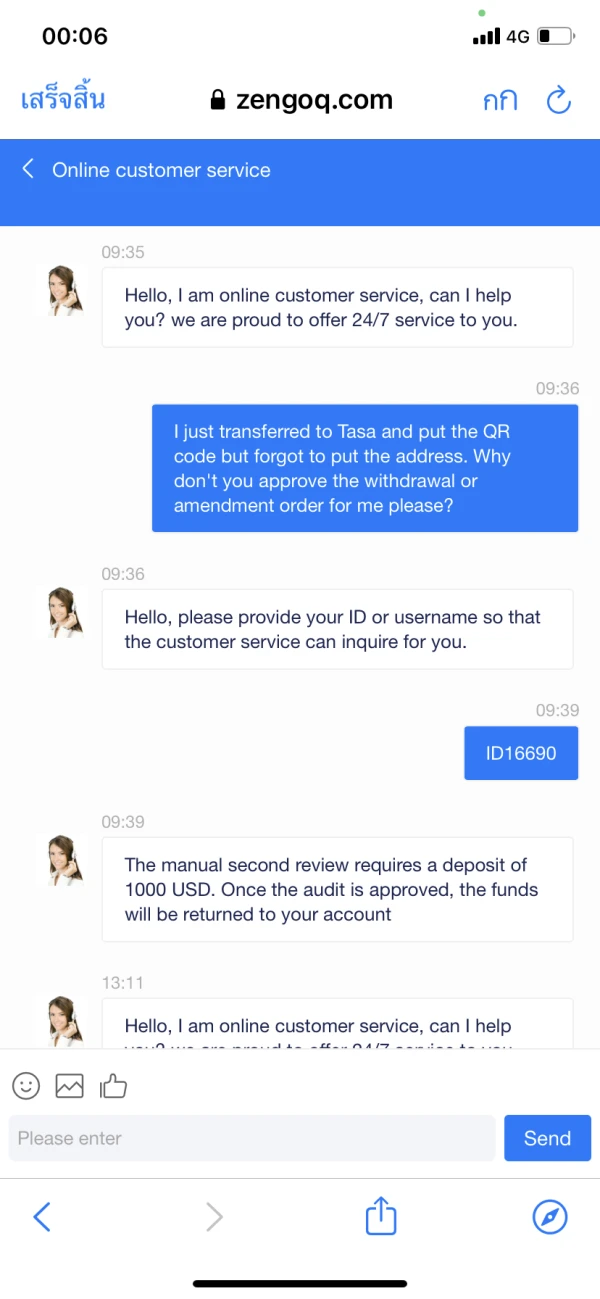
Task: Focus the Please enter message field
Action: pyautogui.click(x=252, y=1138)
